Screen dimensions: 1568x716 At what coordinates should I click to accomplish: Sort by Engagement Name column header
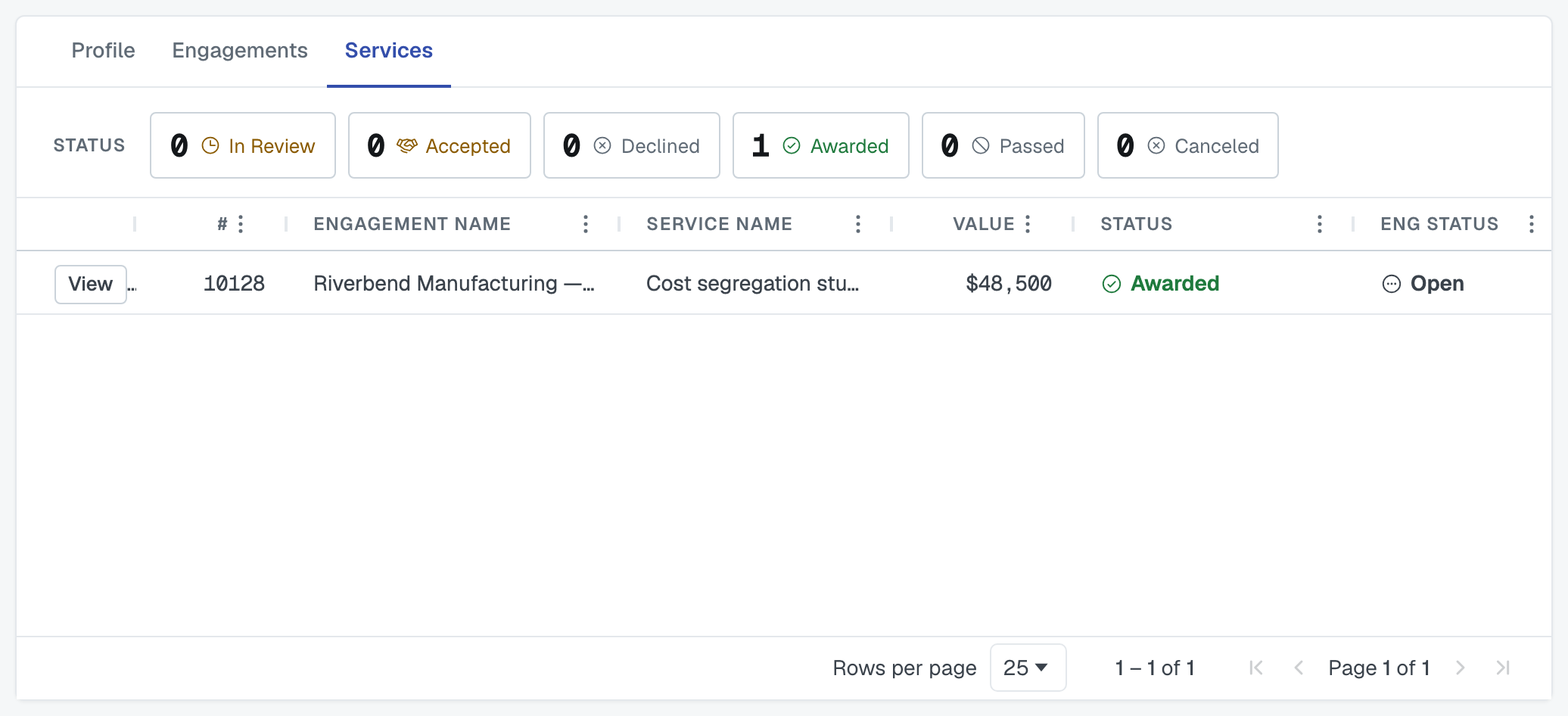412,224
